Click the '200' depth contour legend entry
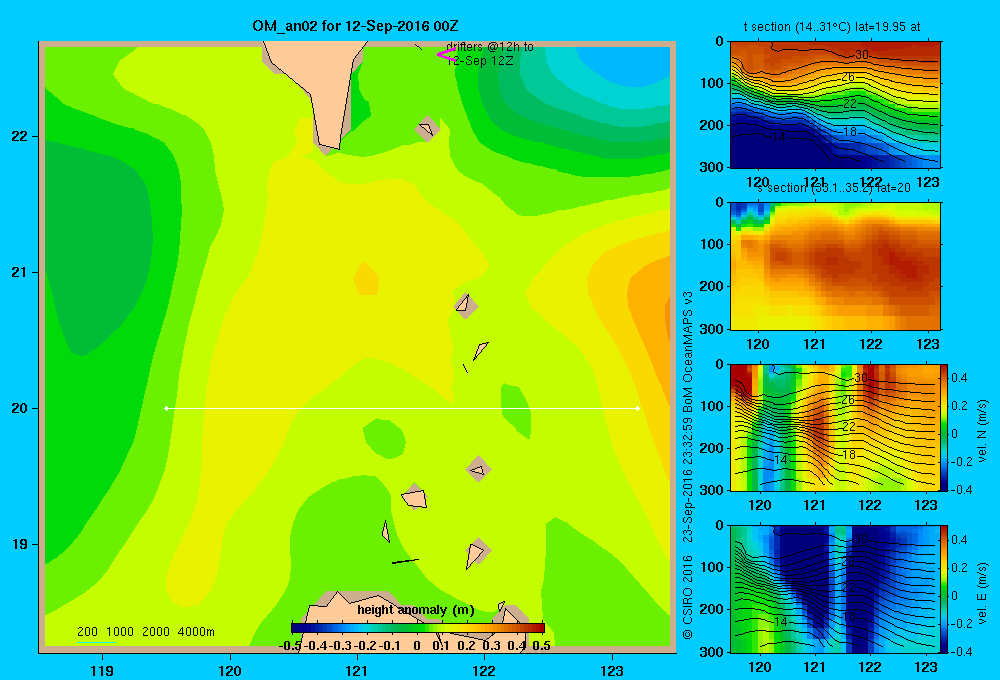 coord(87,632)
